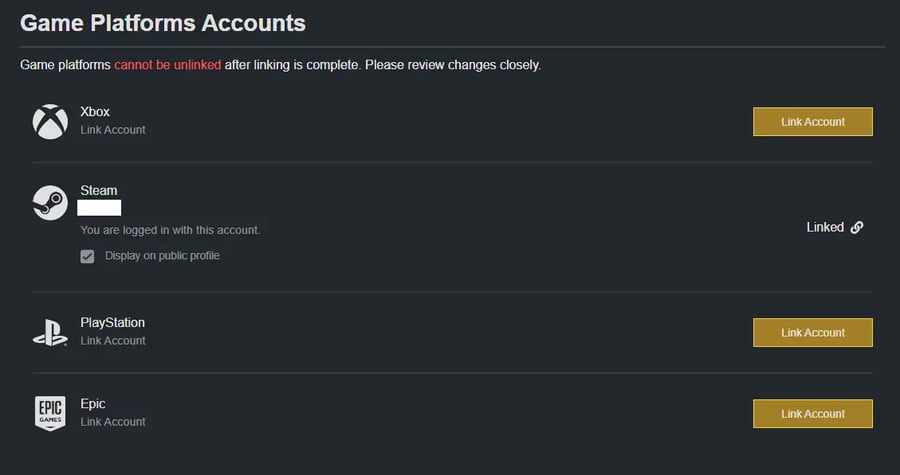Toggle the Display on public profile checkbox

88,256
